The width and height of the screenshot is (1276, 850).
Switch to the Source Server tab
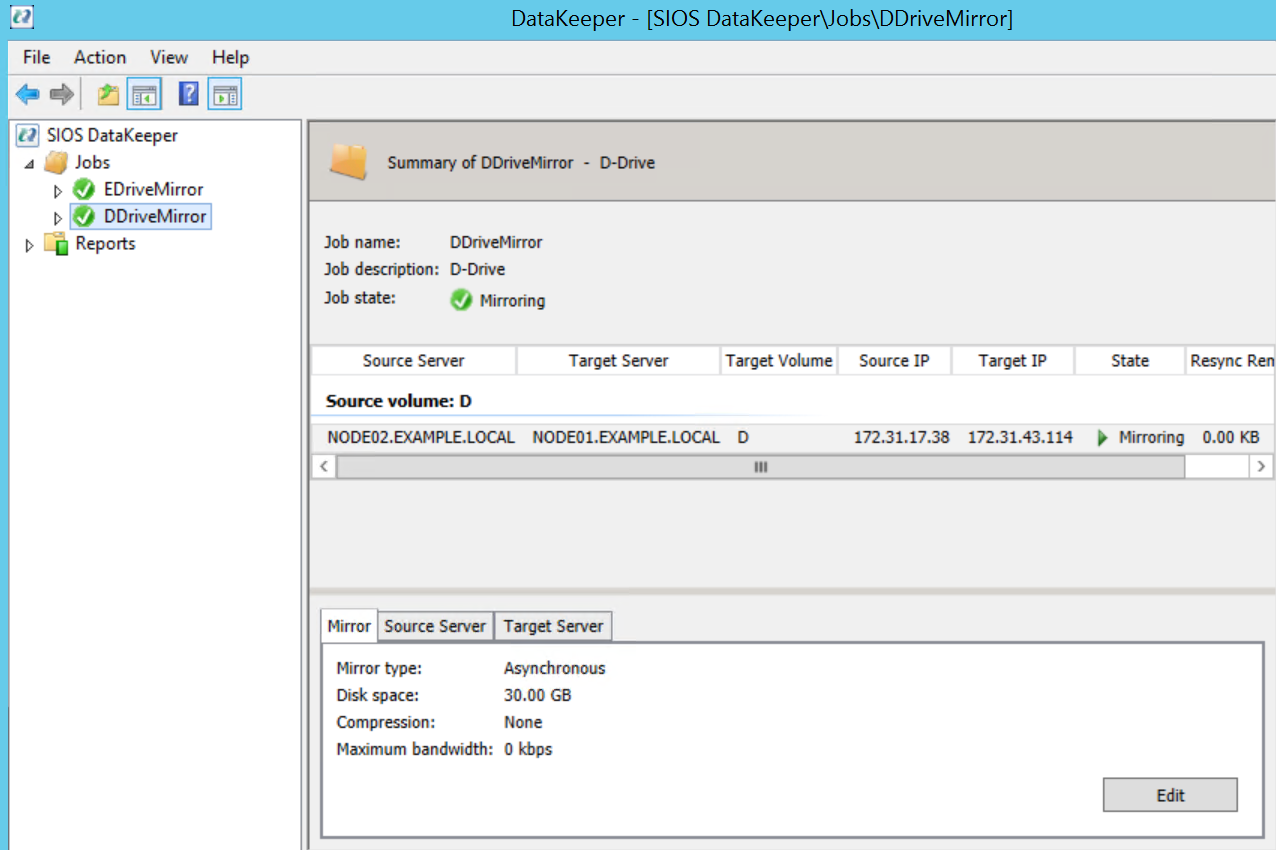coord(435,625)
